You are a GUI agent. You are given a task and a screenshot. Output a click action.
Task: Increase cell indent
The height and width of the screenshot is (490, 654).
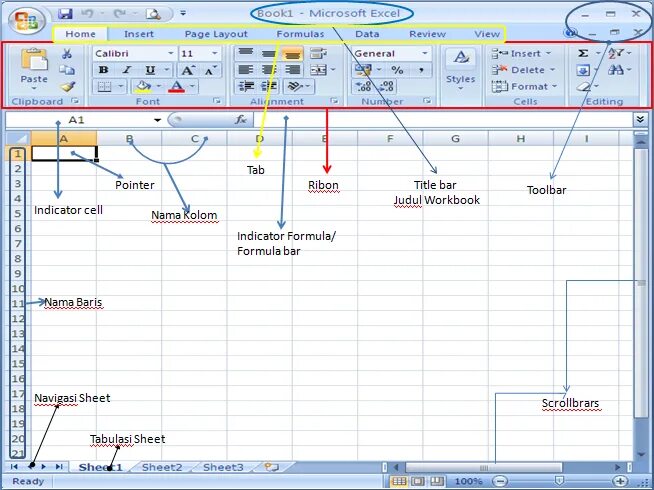(x=269, y=86)
